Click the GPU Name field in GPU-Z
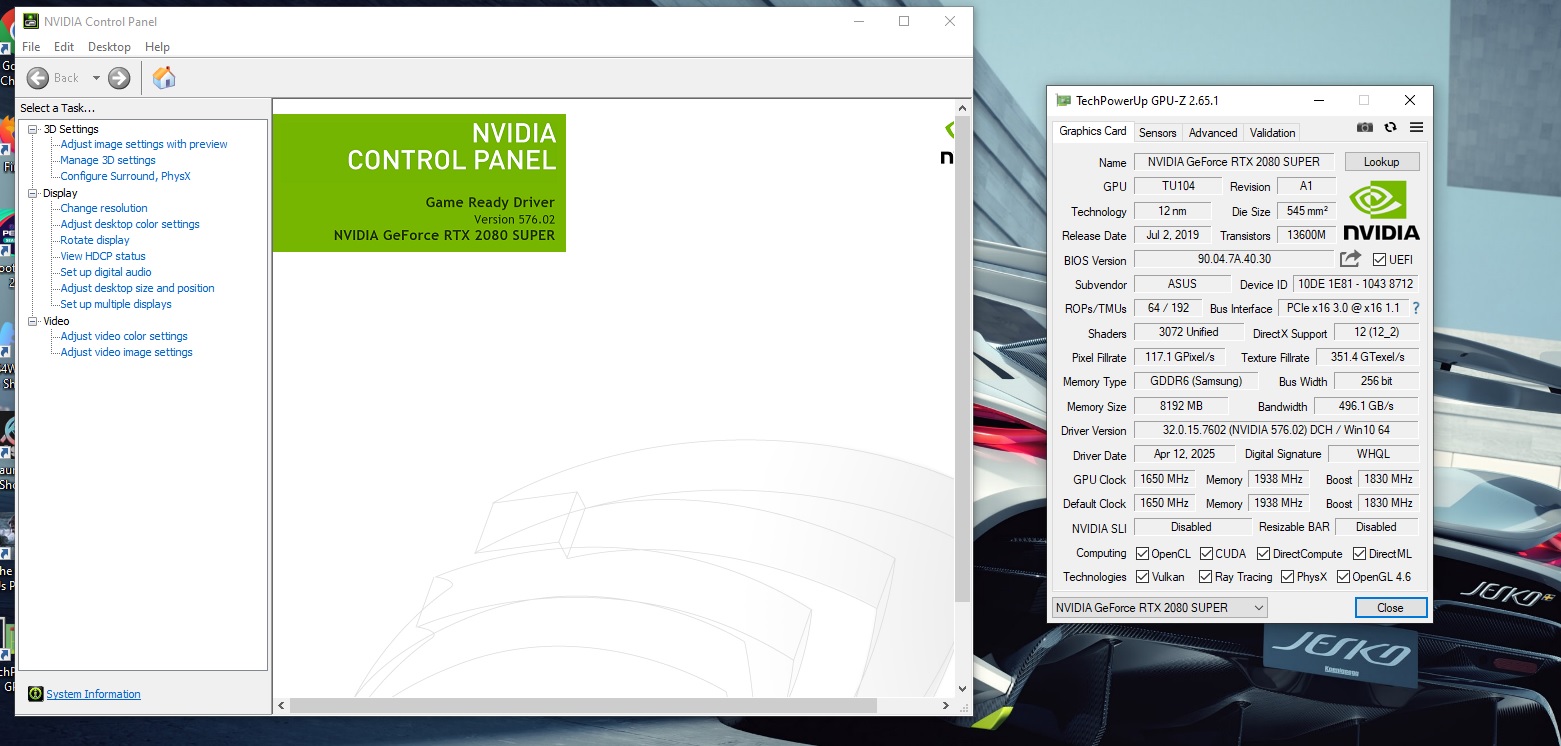This screenshot has width=1561, height=746. click(x=1235, y=162)
